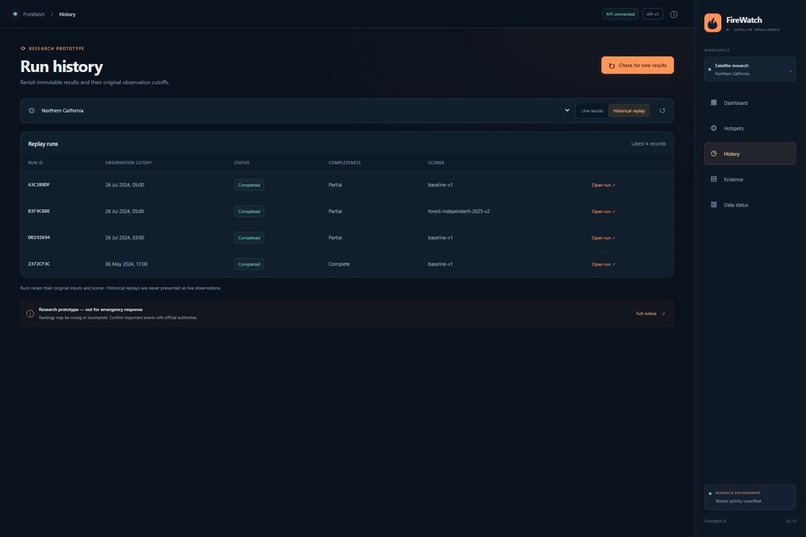Image resolution: width=806 pixels, height=537 pixels.
Task: Click the API v1 badge
Action: click(x=652, y=14)
